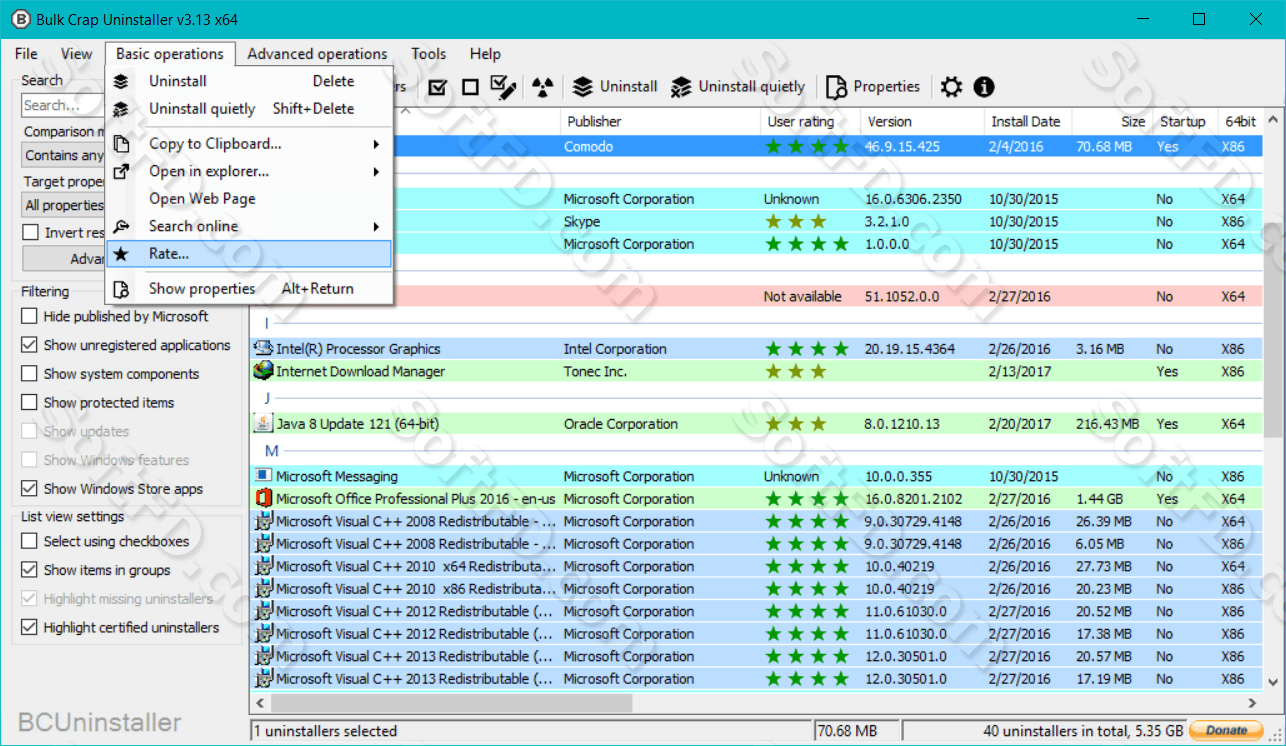This screenshot has width=1286, height=746.
Task: Expand the Search online submenu
Action: pos(249,227)
